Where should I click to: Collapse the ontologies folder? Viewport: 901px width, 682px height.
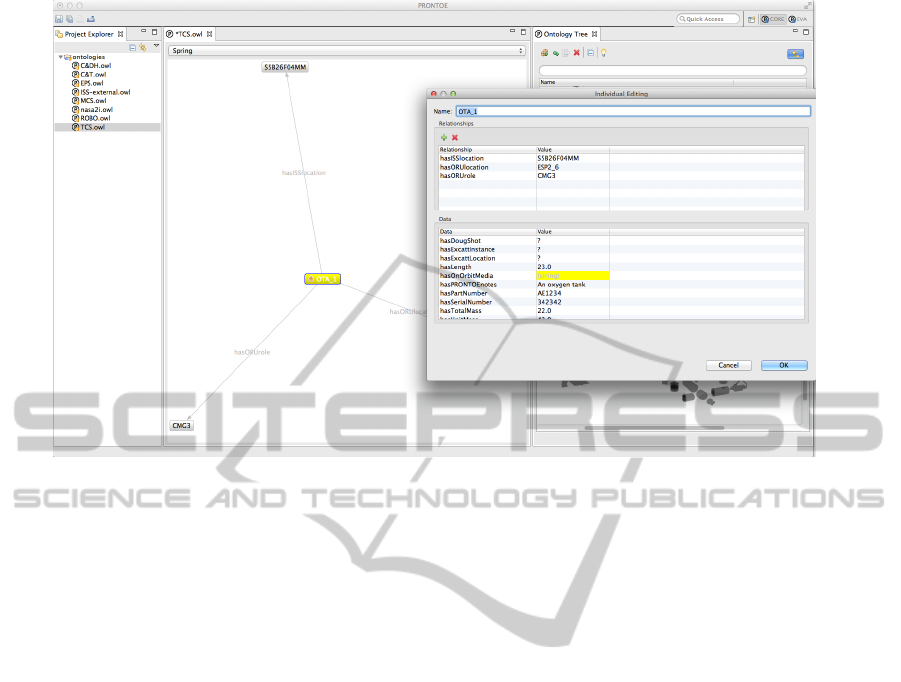(x=61, y=57)
